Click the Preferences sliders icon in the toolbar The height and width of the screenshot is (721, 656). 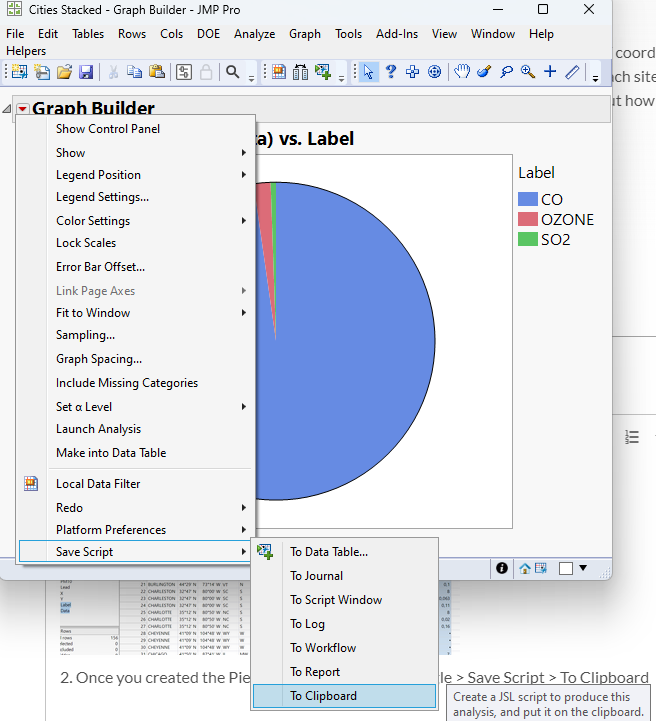point(184,72)
